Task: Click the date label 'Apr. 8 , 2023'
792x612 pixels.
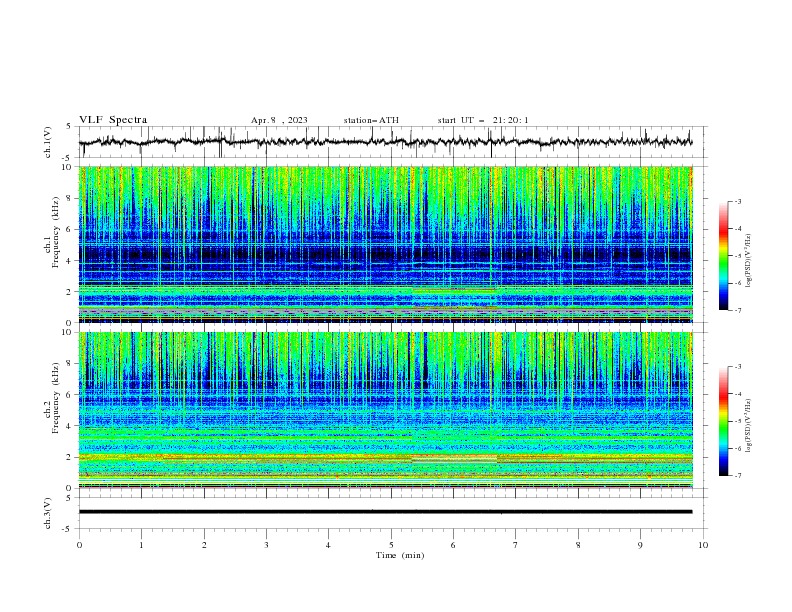Action: (279, 120)
